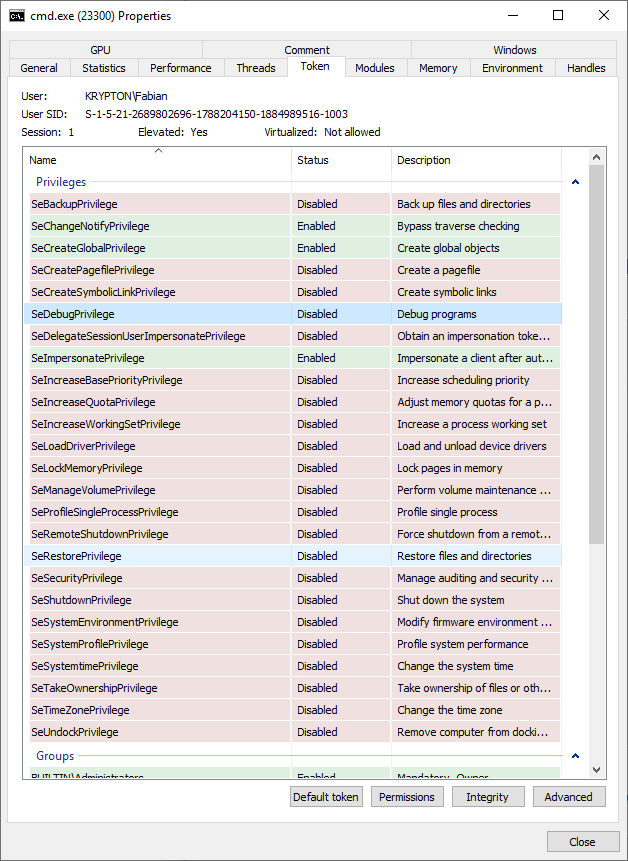The image size is (628, 861).
Task: Sort list by Name column header
Action: [157, 160]
